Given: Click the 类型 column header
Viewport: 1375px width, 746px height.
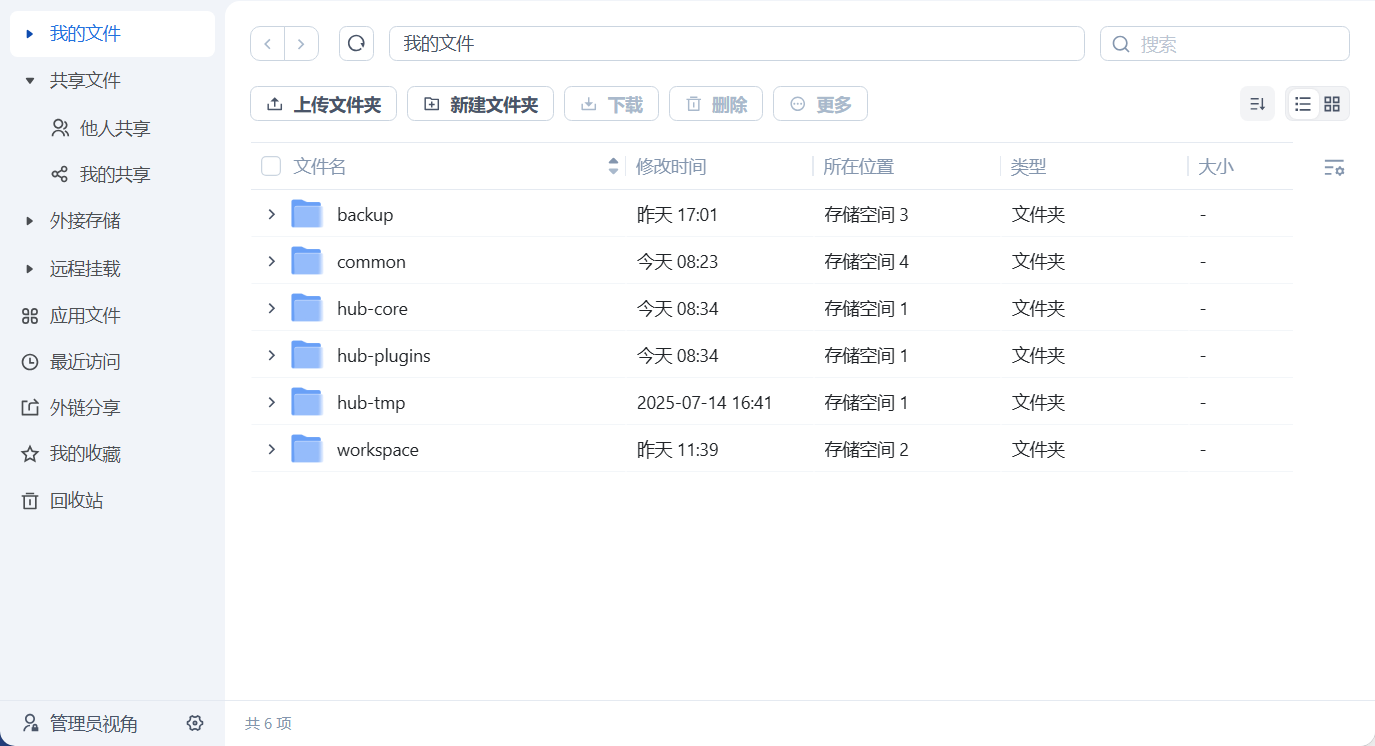Looking at the screenshot, I should [x=1028, y=166].
